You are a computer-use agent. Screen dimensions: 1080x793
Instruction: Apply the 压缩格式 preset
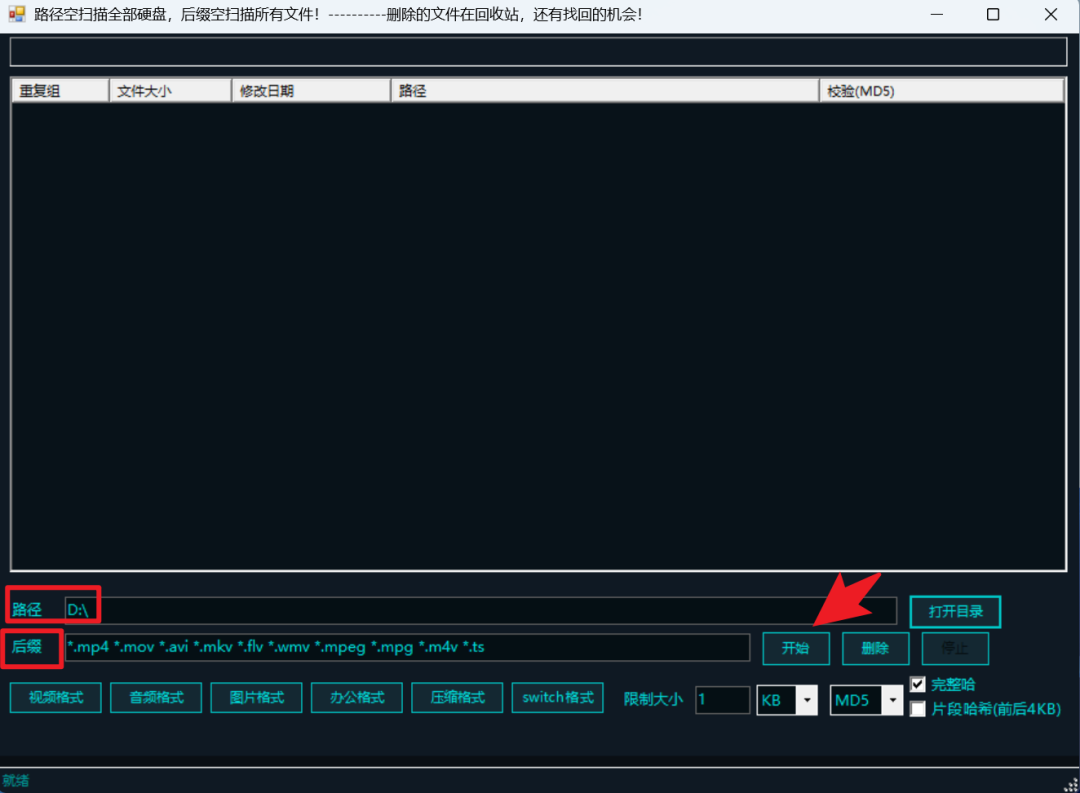[x=457, y=698]
